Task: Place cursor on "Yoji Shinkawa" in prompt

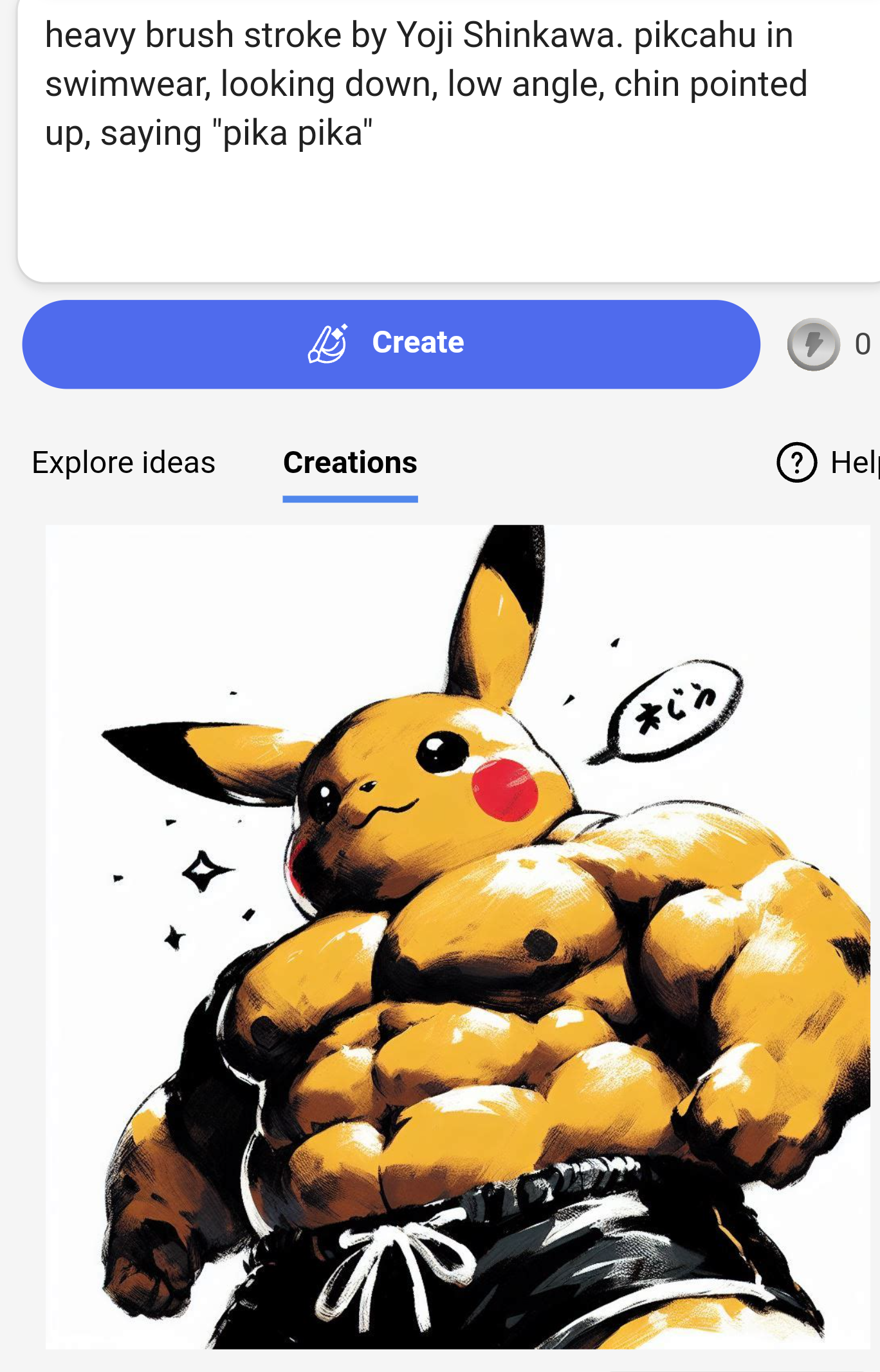Action: (x=509, y=35)
